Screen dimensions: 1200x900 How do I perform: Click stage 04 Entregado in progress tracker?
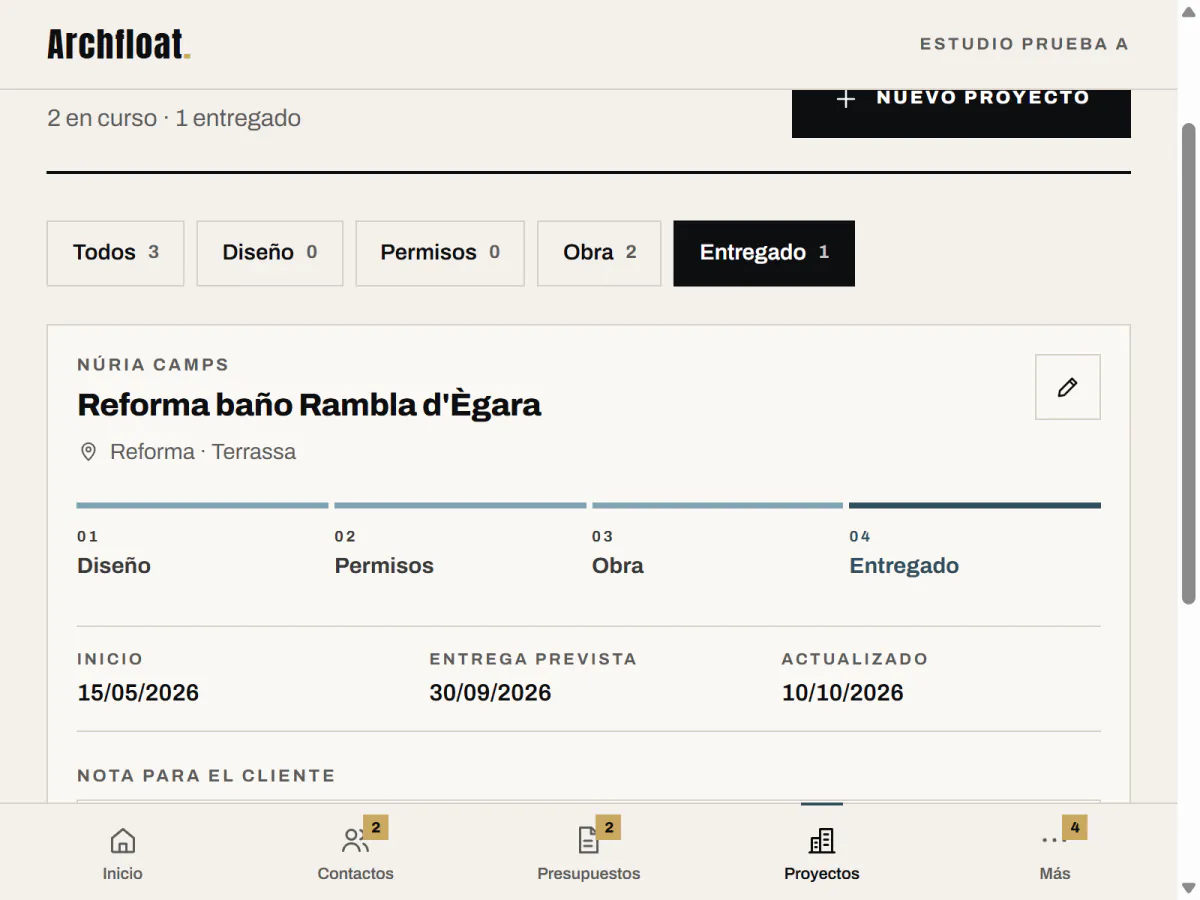[x=975, y=541]
